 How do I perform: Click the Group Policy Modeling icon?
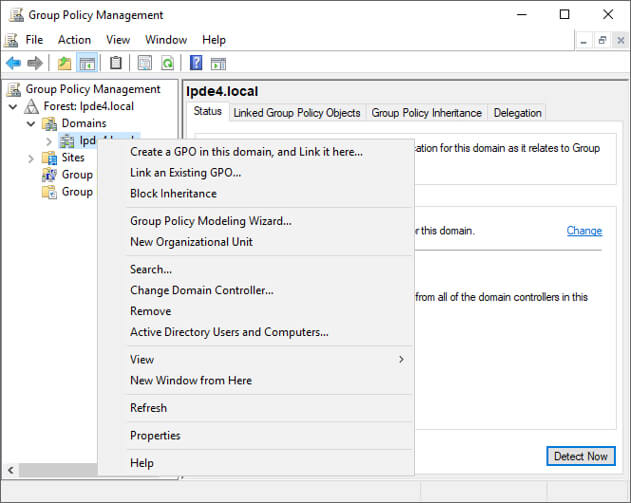pos(49,175)
